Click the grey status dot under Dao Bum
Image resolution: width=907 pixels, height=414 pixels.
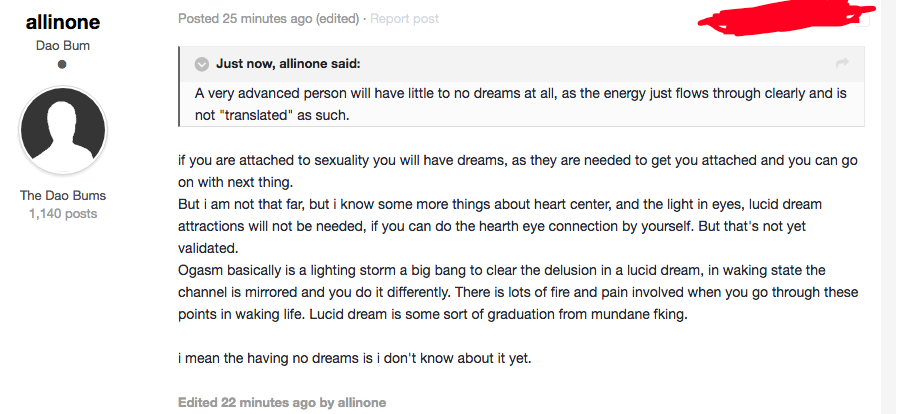coord(62,64)
